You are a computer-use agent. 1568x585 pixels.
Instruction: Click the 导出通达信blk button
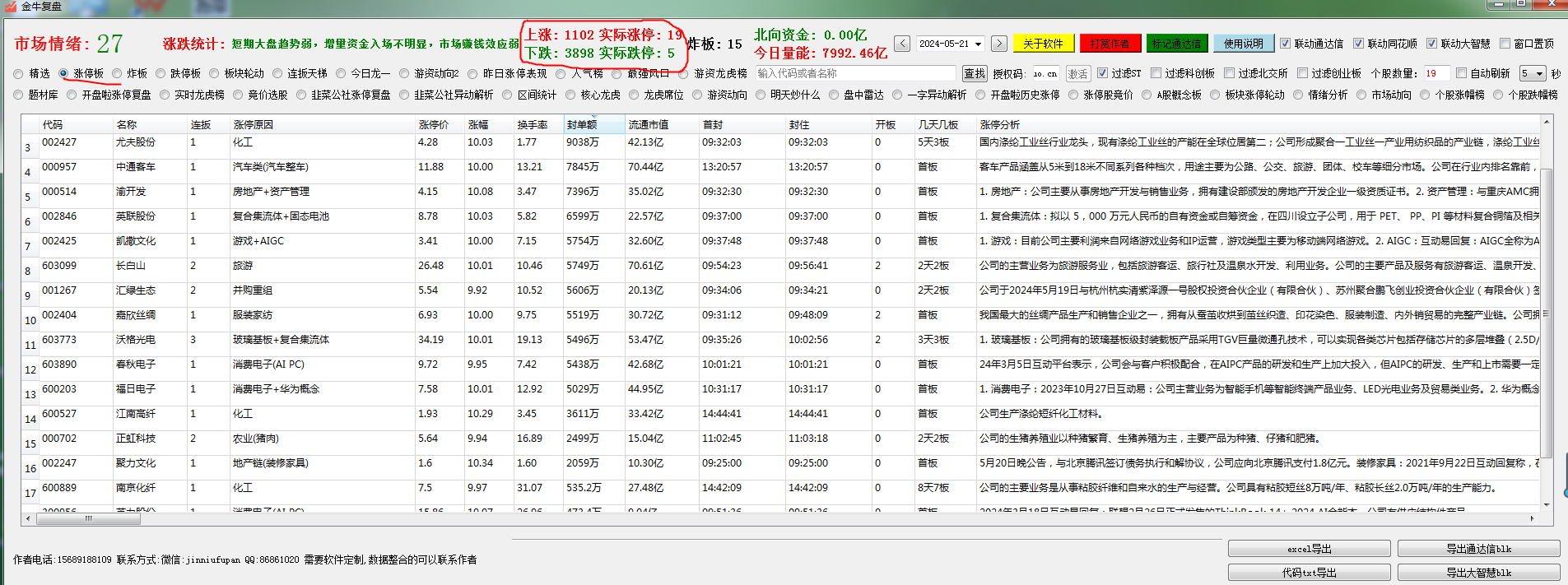pos(1478,549)
